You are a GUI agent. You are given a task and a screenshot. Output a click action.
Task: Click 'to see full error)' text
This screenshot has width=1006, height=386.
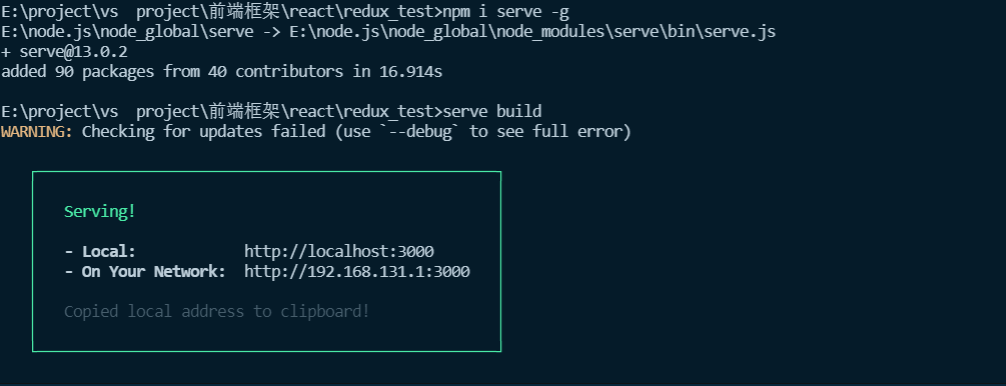point(550,131)
